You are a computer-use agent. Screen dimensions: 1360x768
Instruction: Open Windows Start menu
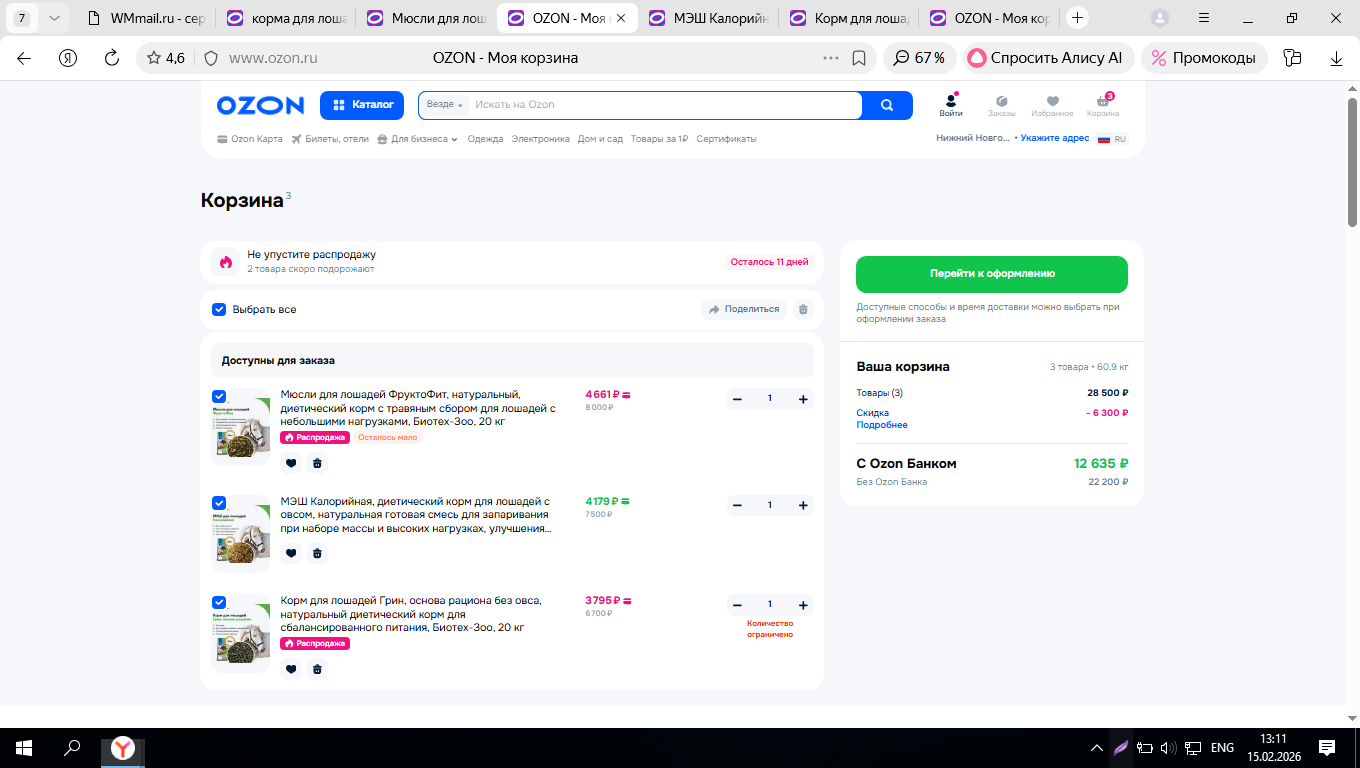(24, 748)
